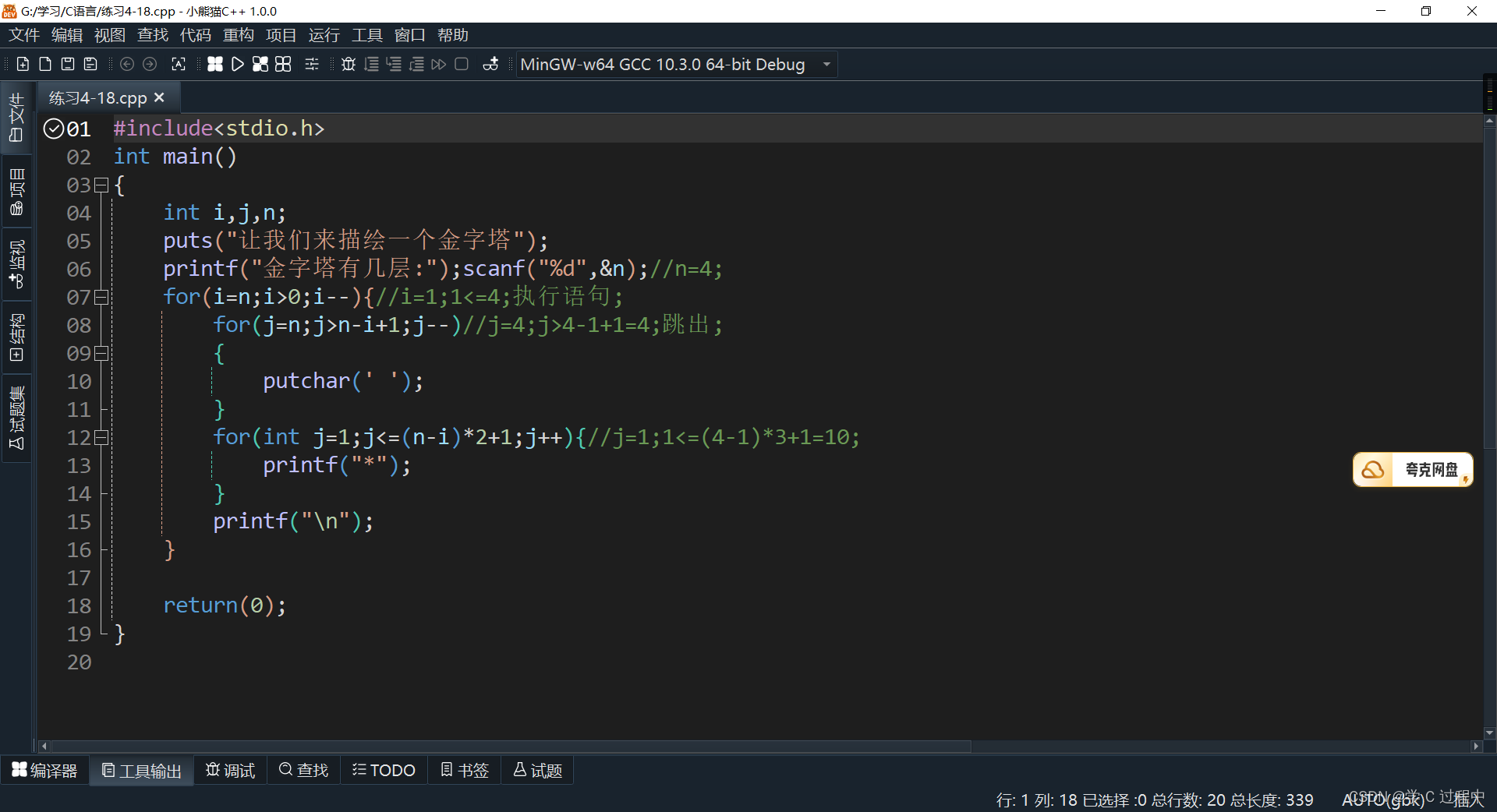Click the Compile and run icon
Viewport: 1497px width, 812px height.
coord(260,64)
